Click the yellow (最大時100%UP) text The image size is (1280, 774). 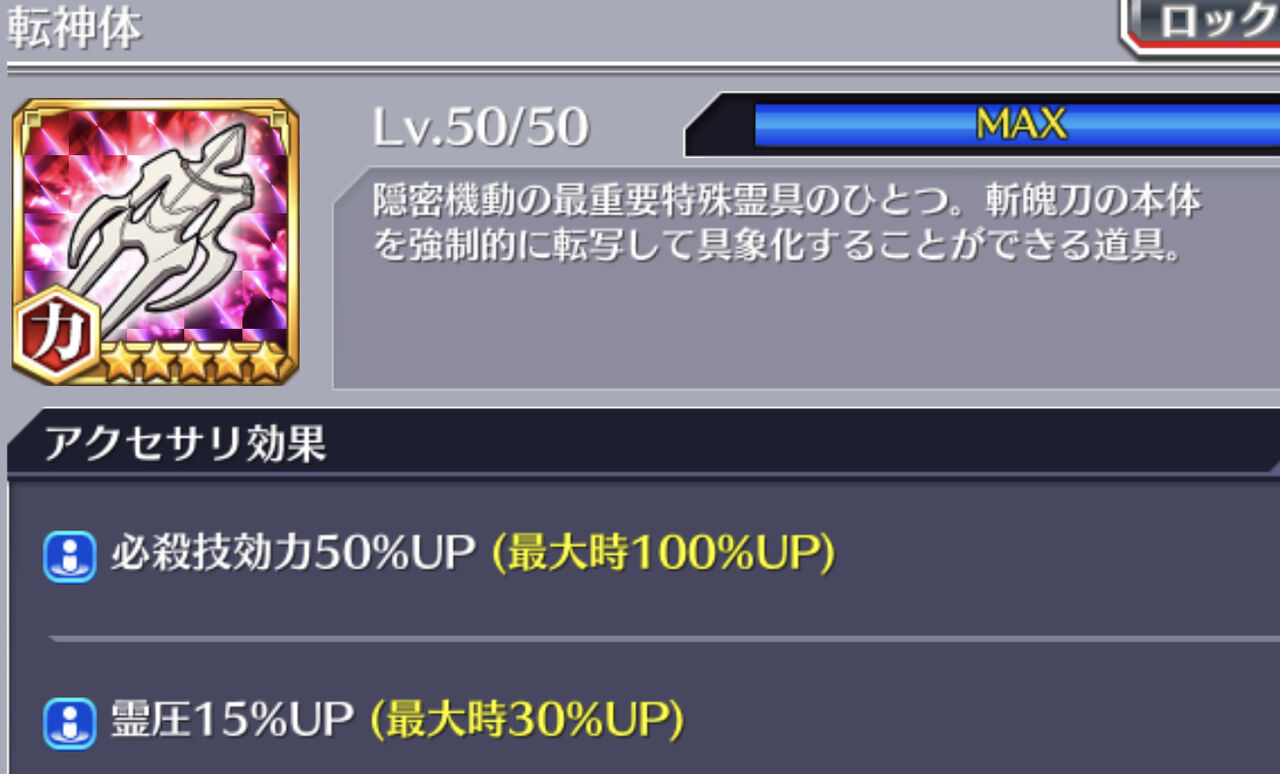pos(664,555)
